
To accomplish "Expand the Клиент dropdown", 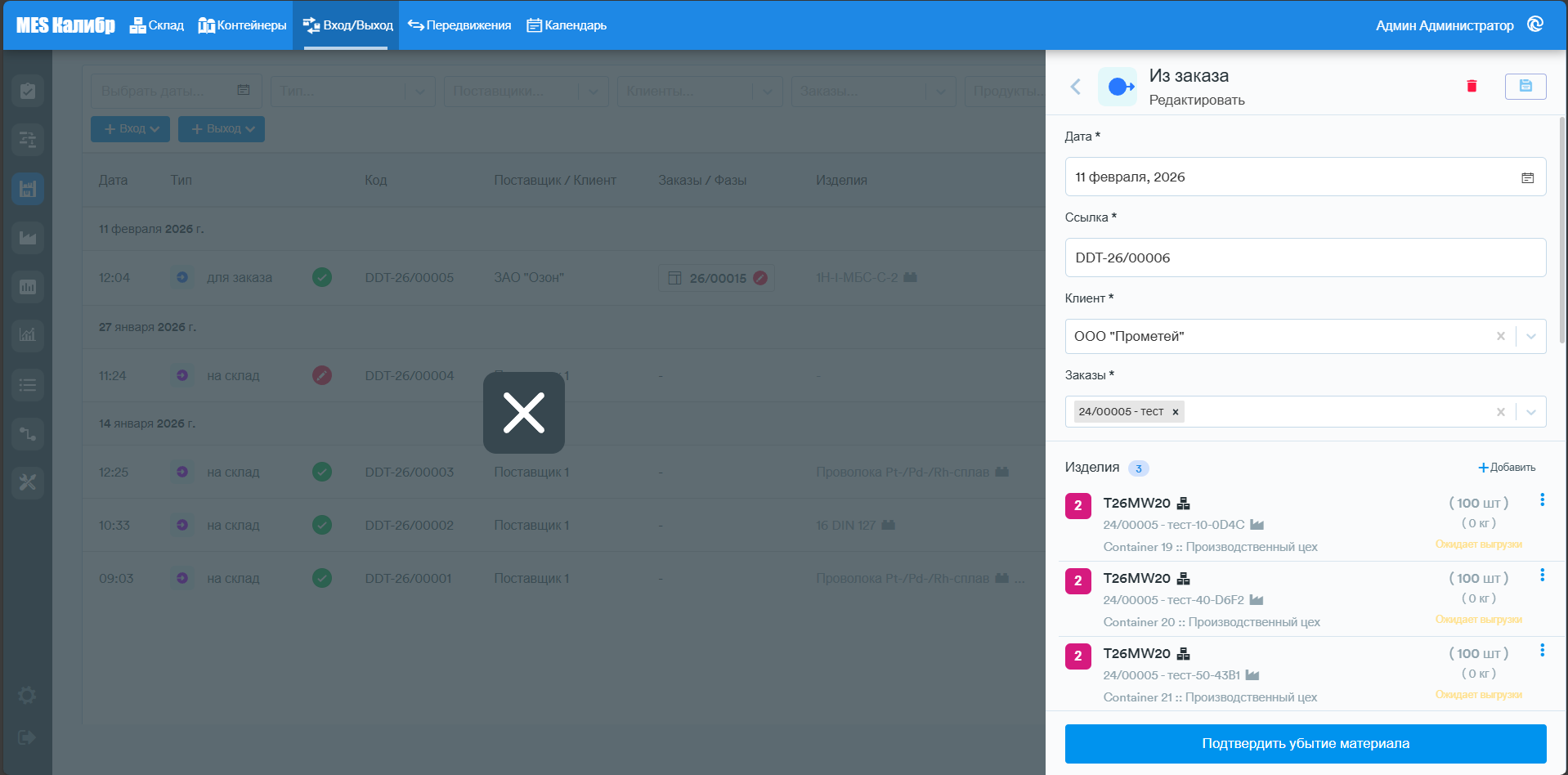I will coord(1531,336).
